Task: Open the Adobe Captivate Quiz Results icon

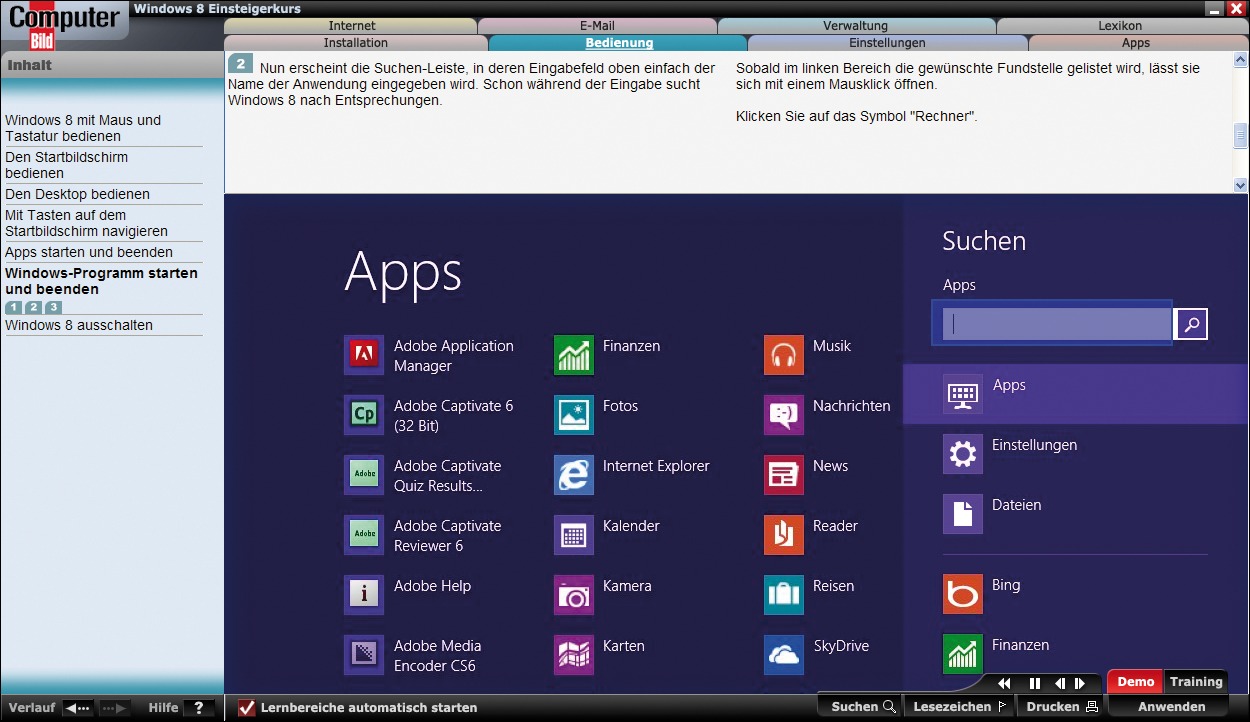Action: pos(363,475)
